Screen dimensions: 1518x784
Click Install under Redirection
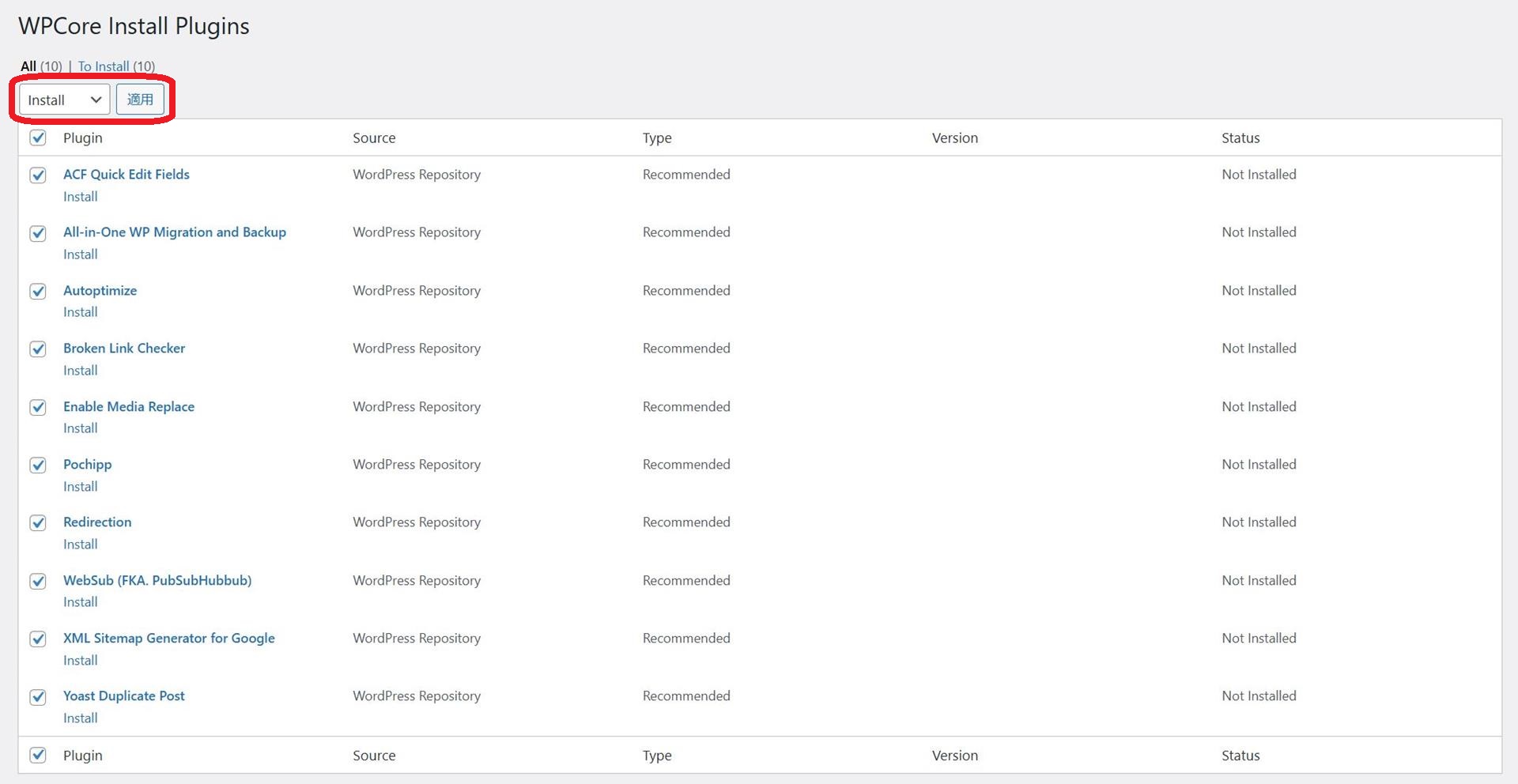(x=81, y=545)
